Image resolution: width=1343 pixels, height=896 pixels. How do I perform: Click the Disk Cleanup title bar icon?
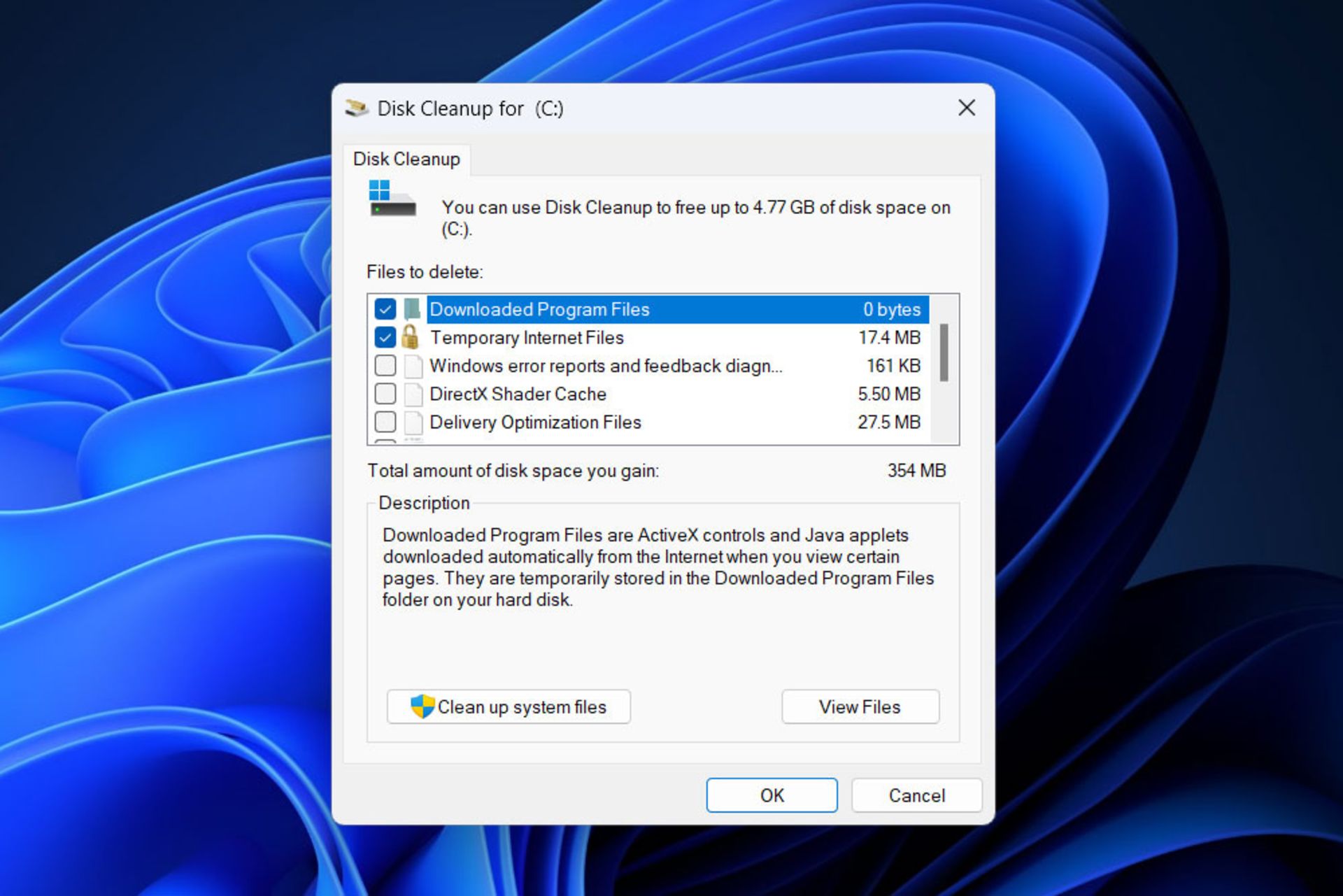click(x=357, y=108)
